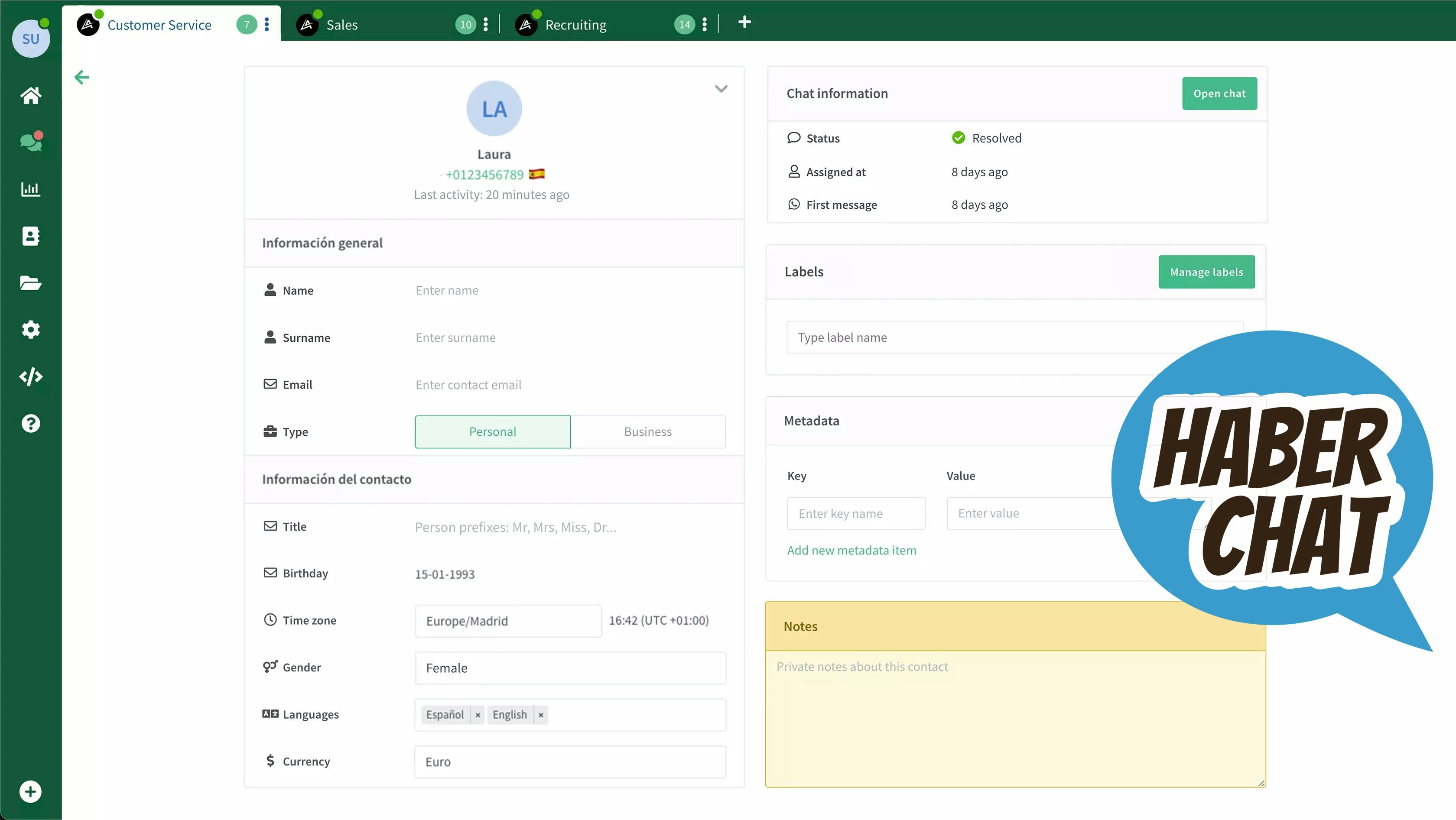
Task: Open chats icon in sidebar
Action: (30, 142)
